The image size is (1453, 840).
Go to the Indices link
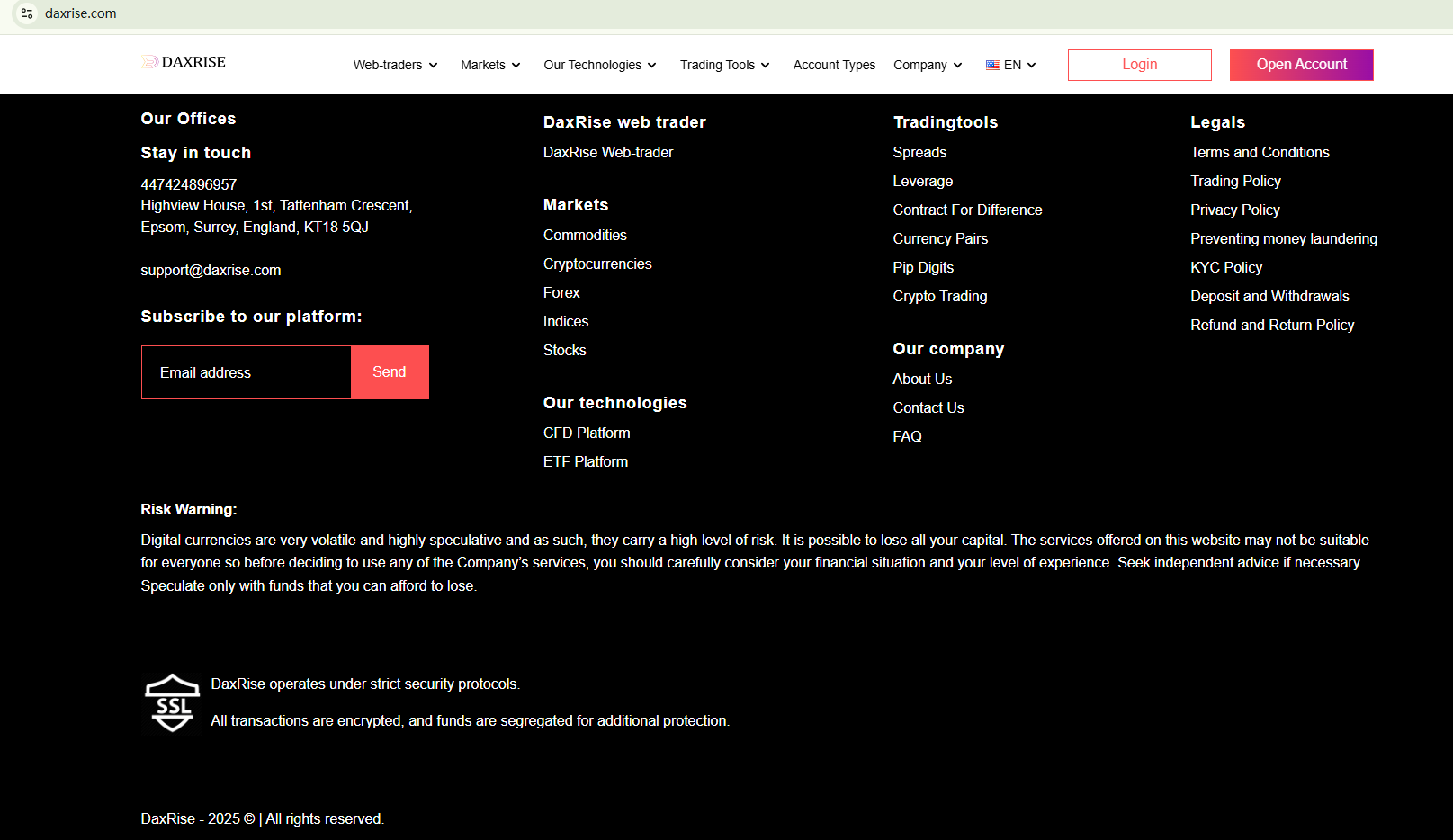(566, 322)
